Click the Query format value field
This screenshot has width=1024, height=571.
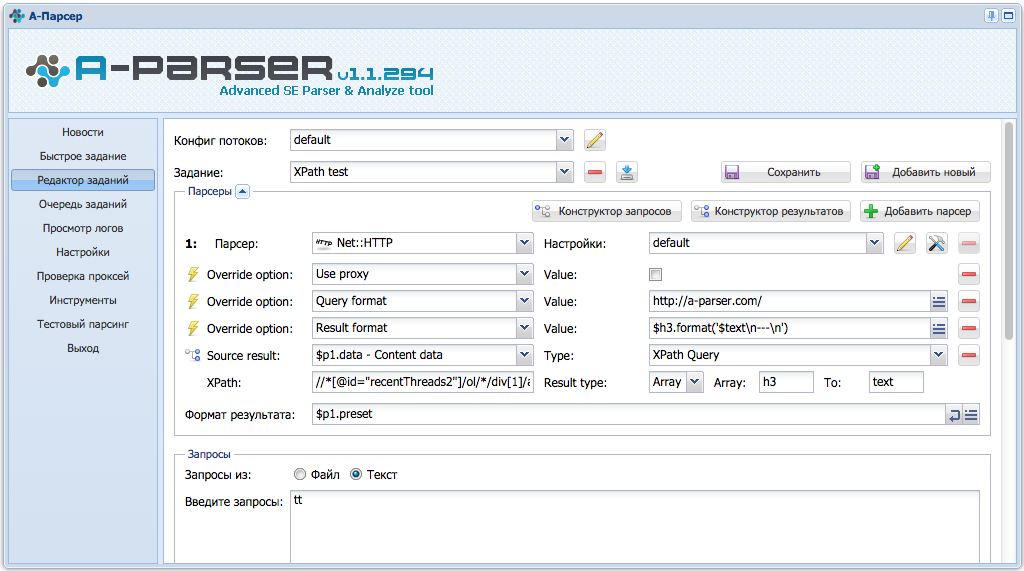click(x=790, y=301)
